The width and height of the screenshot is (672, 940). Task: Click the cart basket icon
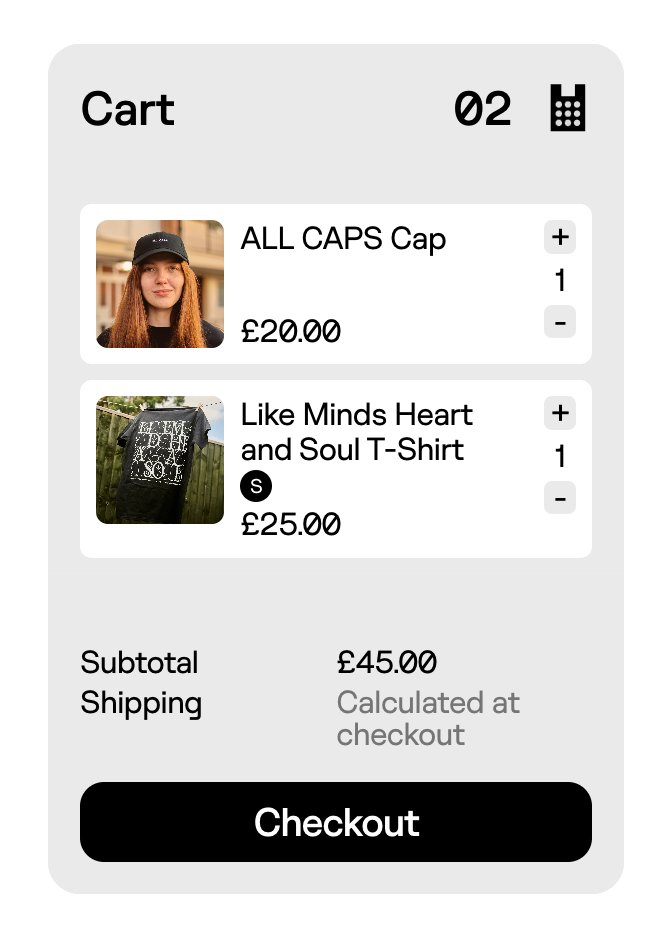(x=567, y=108)
